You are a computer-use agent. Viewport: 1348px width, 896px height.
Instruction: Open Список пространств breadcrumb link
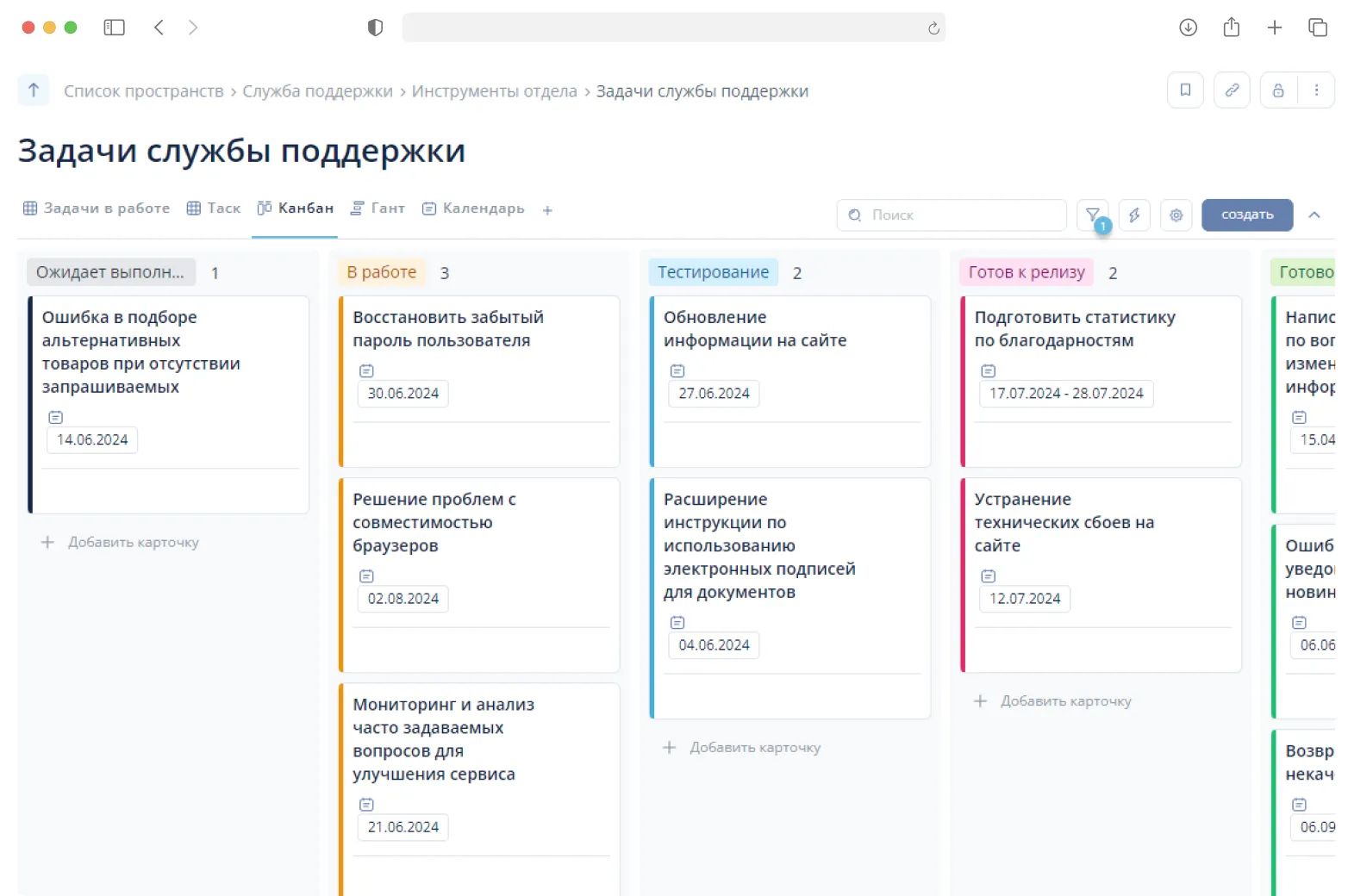click(143, 91)
